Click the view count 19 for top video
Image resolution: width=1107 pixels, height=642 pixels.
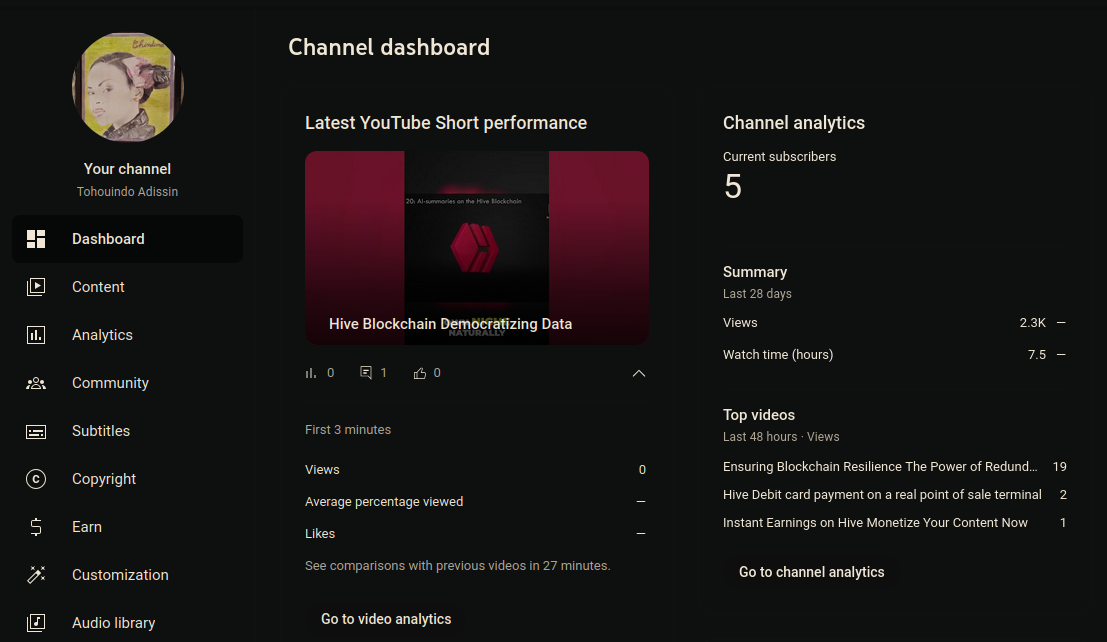[x=1059, y=467]
